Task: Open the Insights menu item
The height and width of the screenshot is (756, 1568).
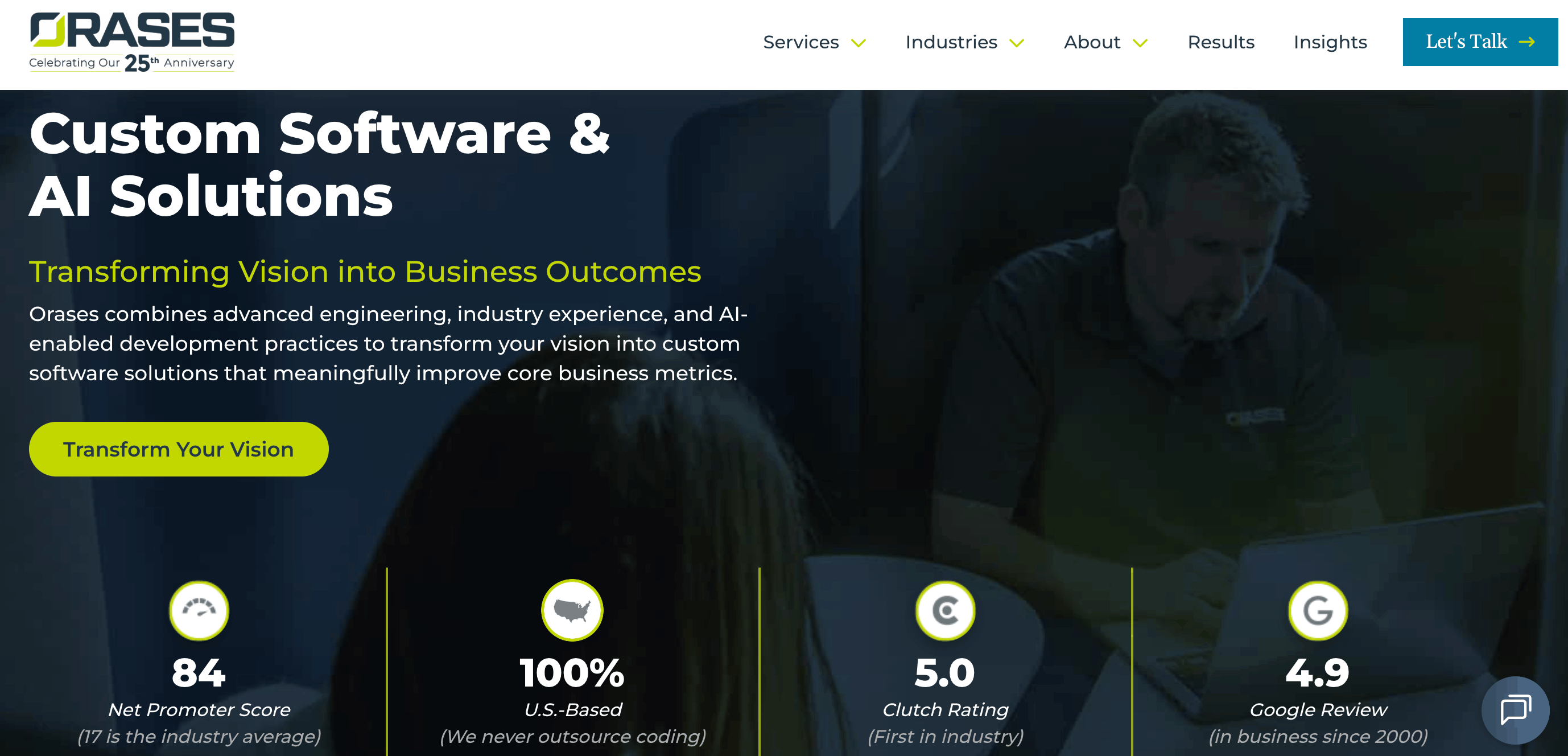Action: point(1330,42)
